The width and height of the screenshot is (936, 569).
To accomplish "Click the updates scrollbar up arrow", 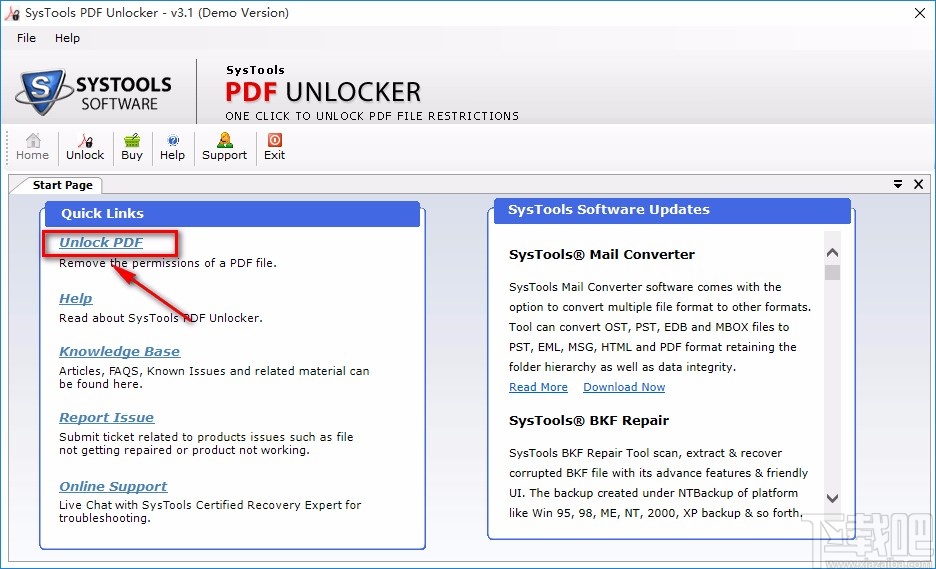I will [x=832, y=253].
